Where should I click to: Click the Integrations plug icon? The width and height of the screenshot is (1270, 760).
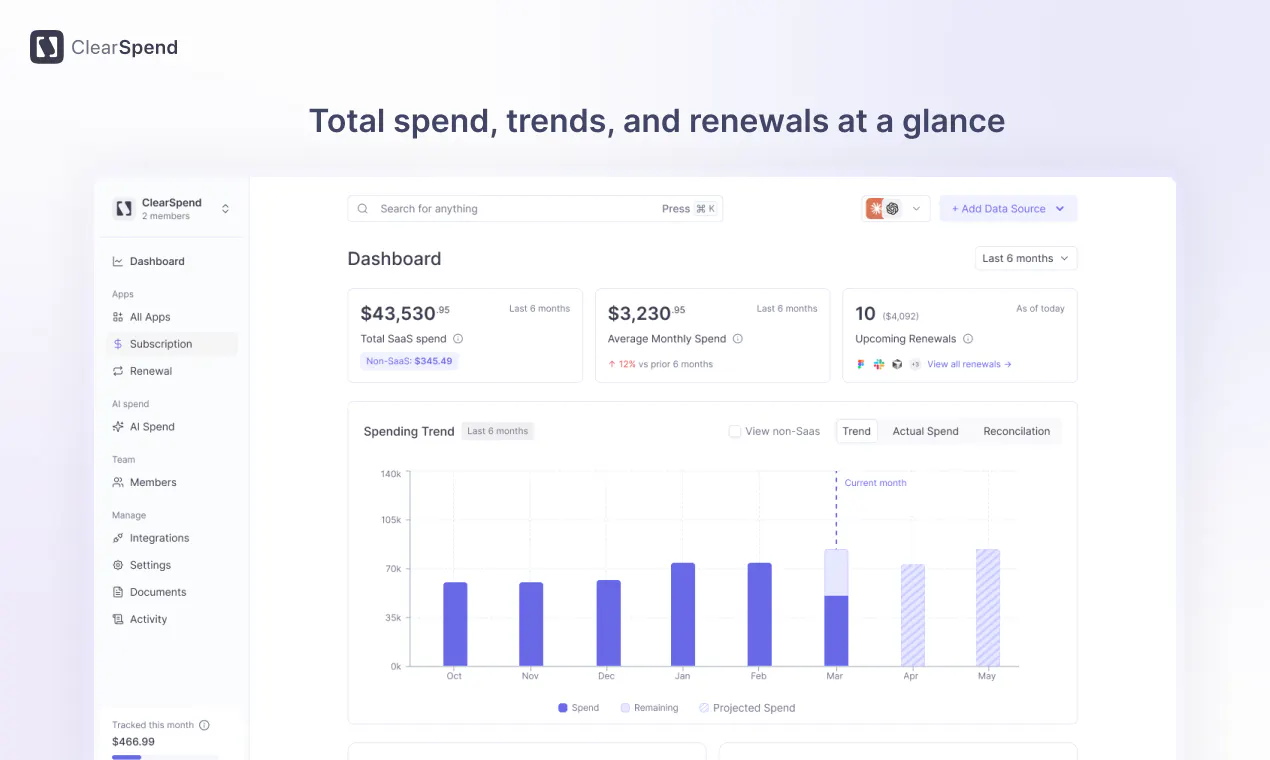click(118, 538)
